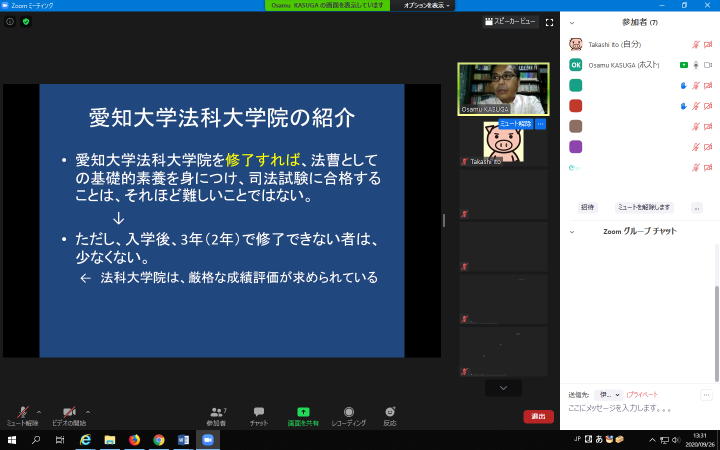Image resolution: width=720 pixels, height=450 pixels.
Task: Expand audio options arrow next to mute
Action: (x=39, y=411)
